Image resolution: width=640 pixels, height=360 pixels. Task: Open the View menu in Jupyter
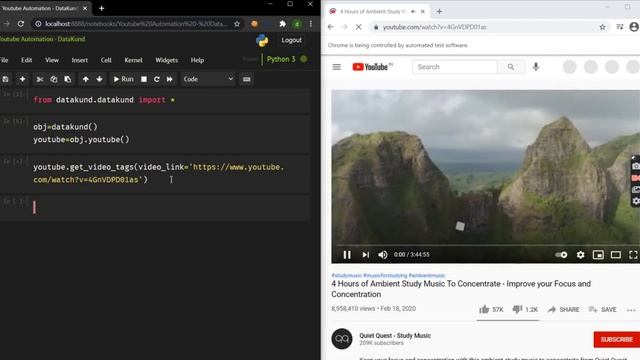[52, 60]
